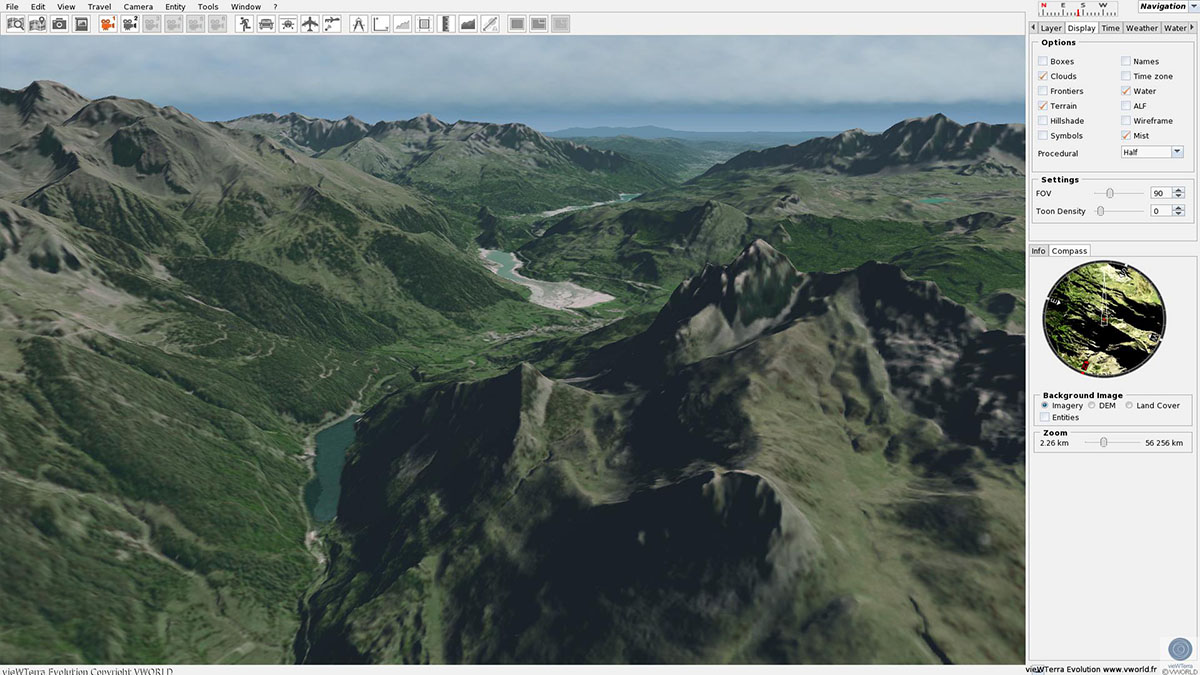The height and width of the screenshot is (675, 1200).
Task: Click the map location pin icon
Action: click(x=38, y=24)
